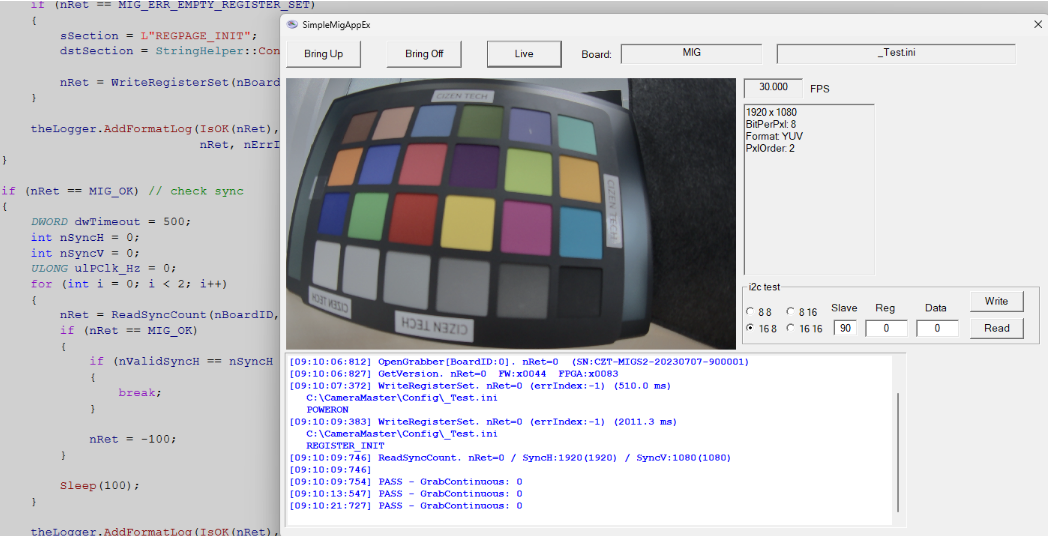Screen dimensions: 1048x536
Task: Click the i2c Write button
Action: [x=996, y=301]
